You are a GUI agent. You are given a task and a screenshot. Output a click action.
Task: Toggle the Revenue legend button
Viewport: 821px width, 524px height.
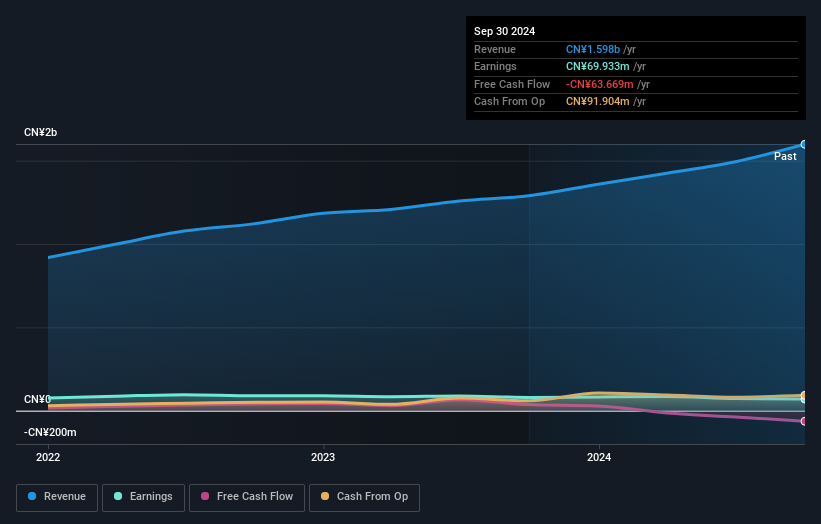pyautogui.click(x=57, y=497)
